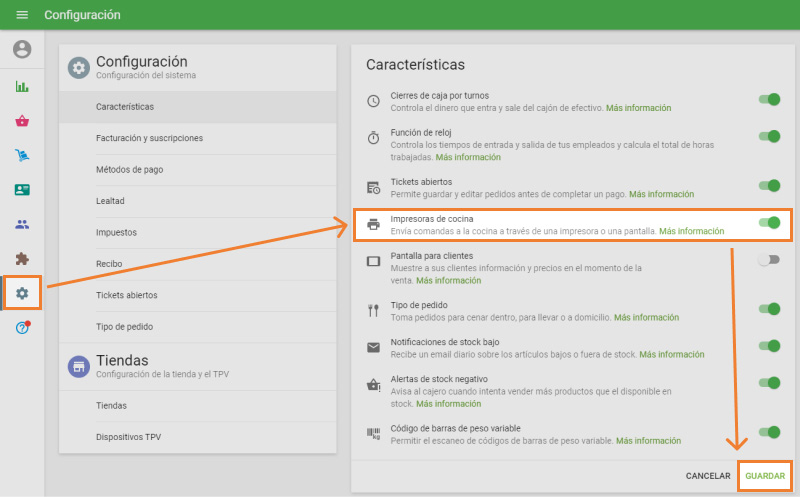The image size is (800, 497).
Task: Toggle Alertas de stock negativo off
Action: (768, 383)
